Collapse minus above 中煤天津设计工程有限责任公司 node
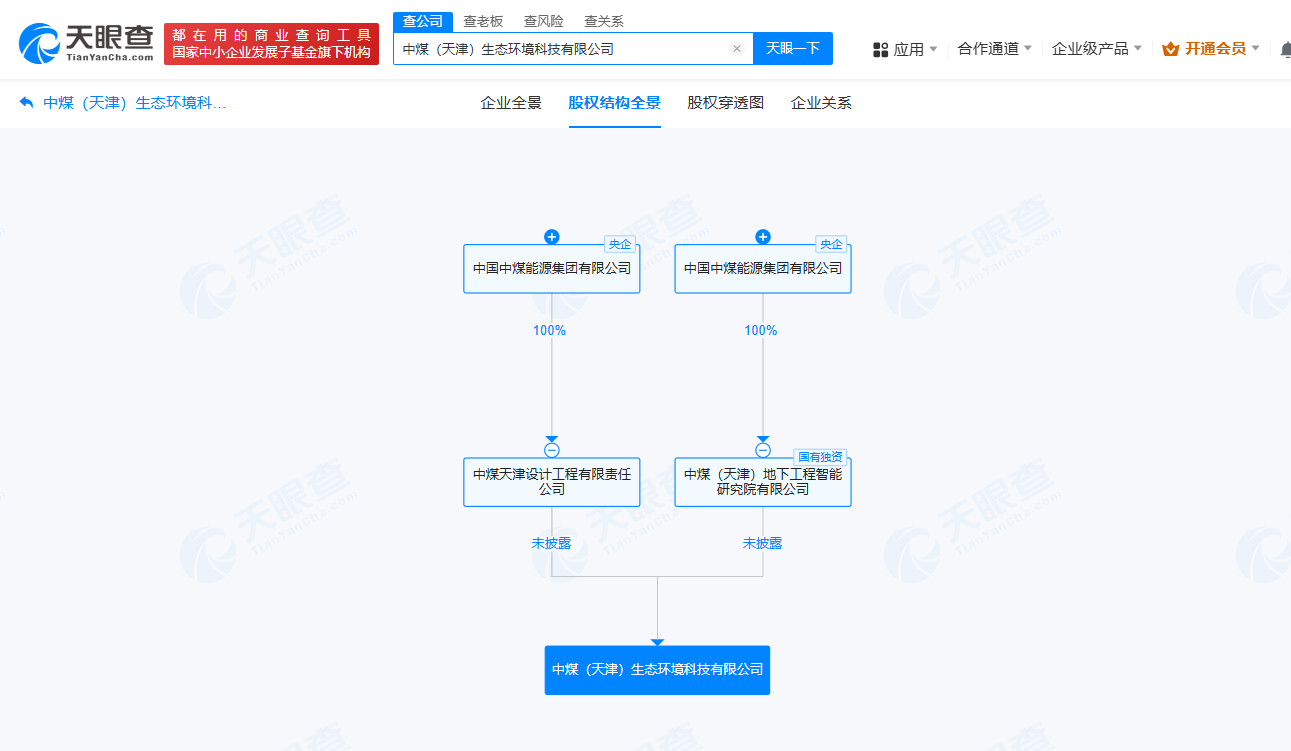The image size is (1291, 751). (551, 450)
